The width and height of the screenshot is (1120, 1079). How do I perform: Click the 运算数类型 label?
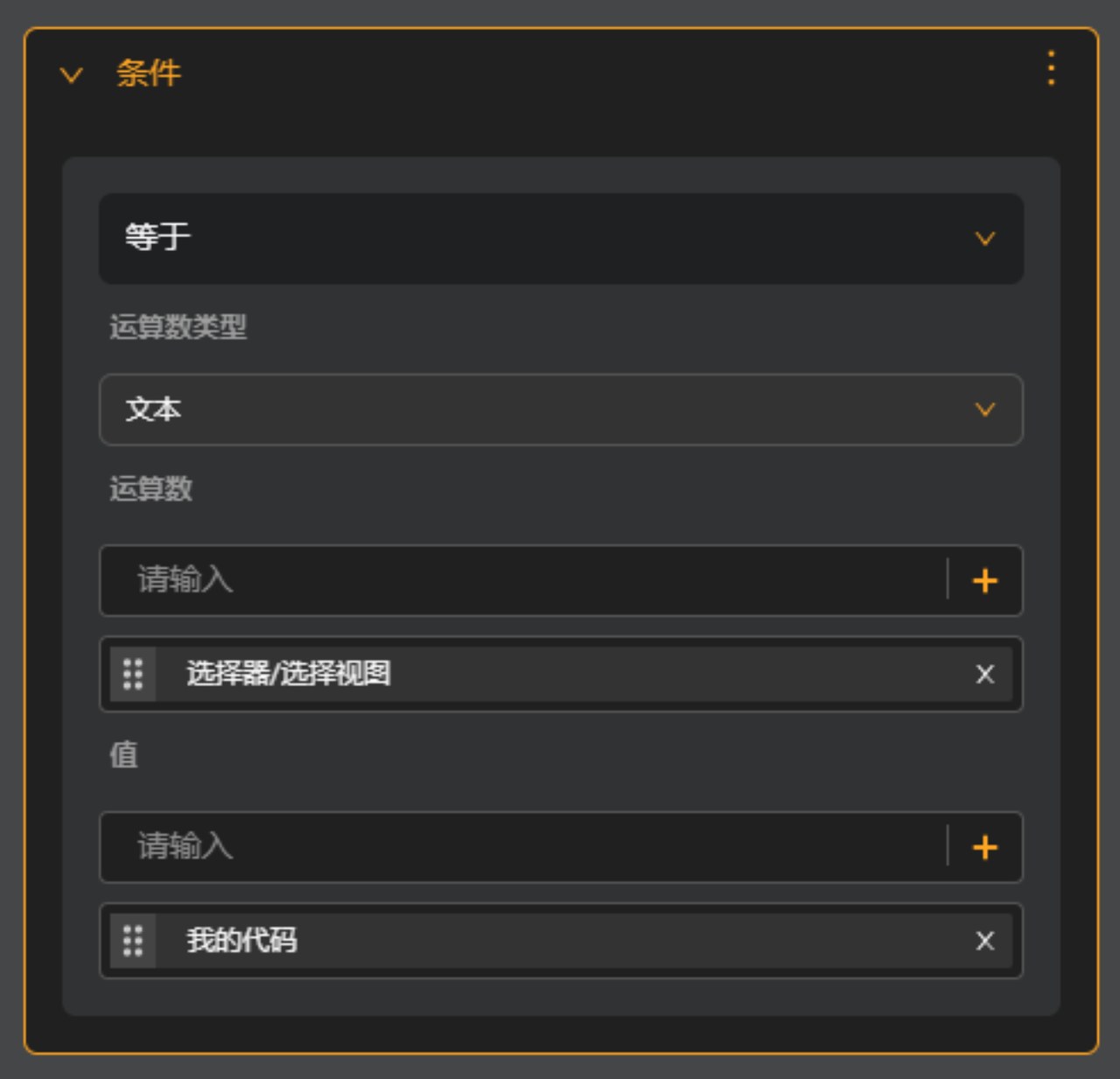pos(178,326)
